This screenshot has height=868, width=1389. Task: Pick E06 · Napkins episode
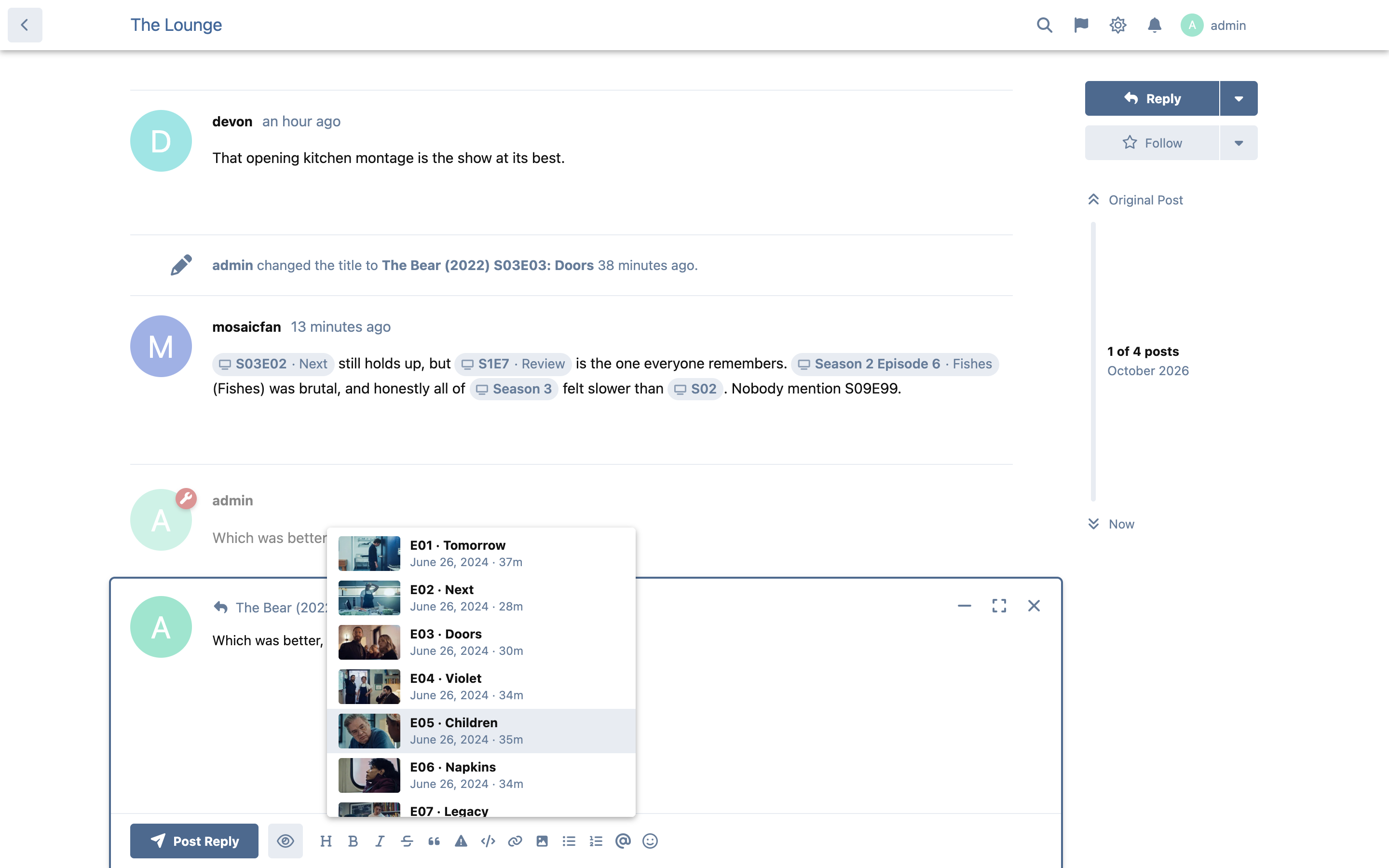click(x=481, y=775)
